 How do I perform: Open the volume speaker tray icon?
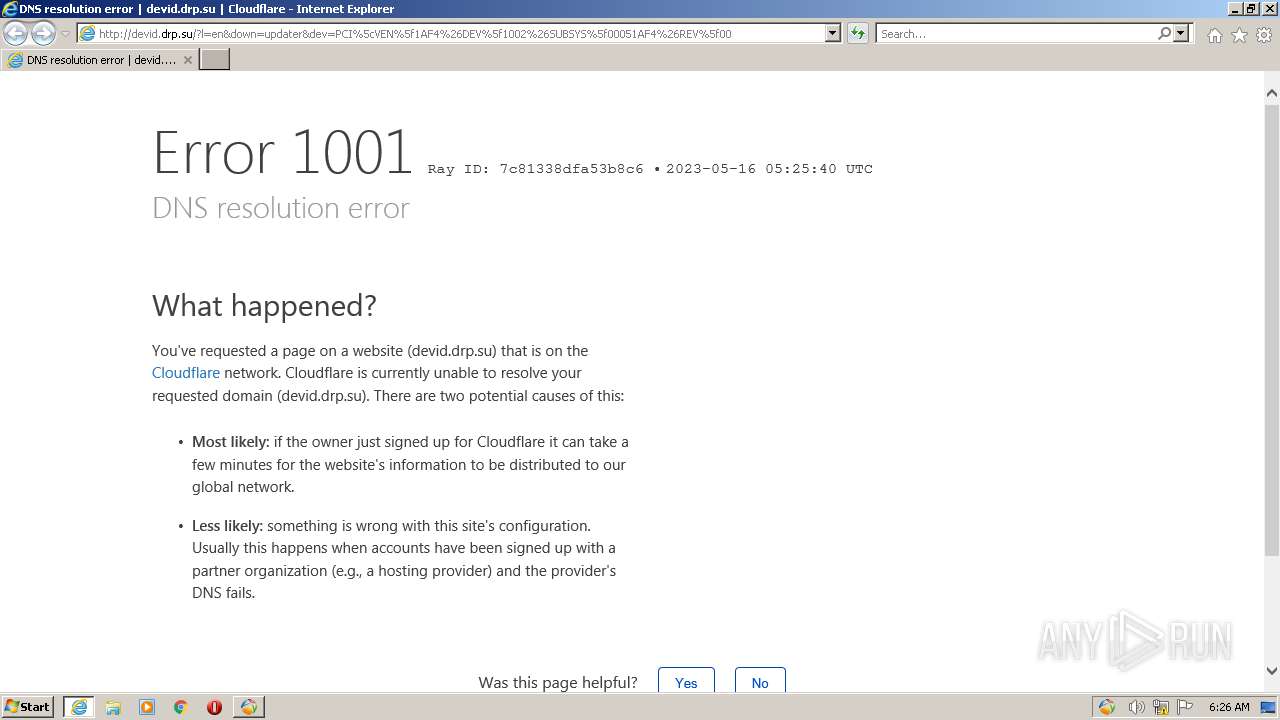1136,707
